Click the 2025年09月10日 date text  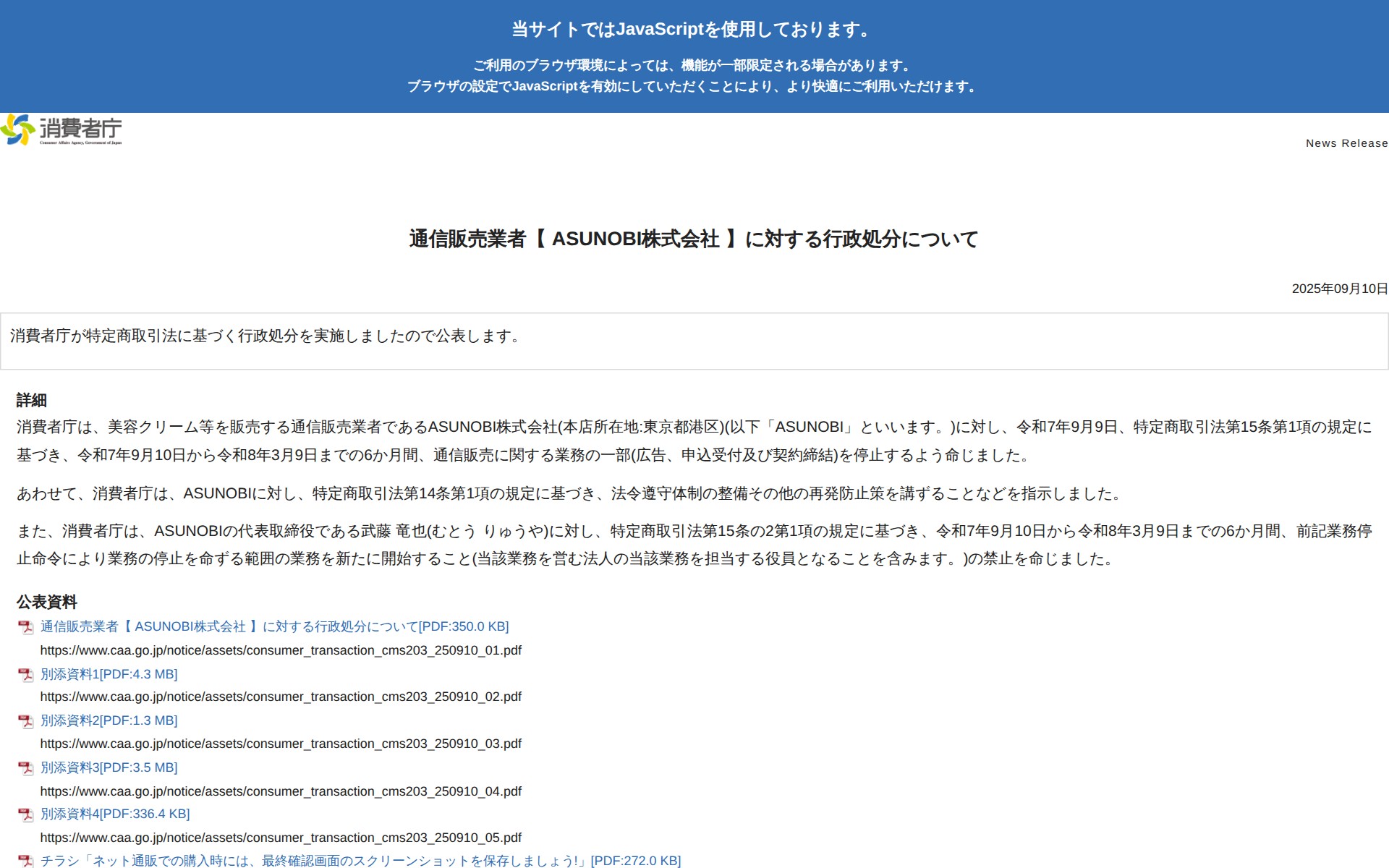[1339, 289]
